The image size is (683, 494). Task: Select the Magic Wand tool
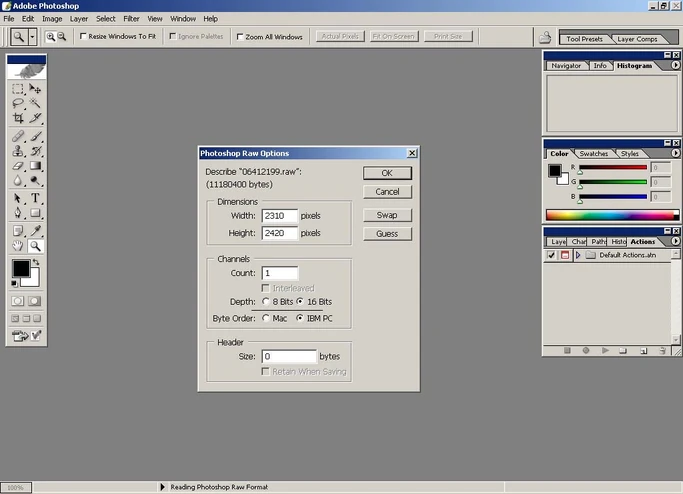35,103
